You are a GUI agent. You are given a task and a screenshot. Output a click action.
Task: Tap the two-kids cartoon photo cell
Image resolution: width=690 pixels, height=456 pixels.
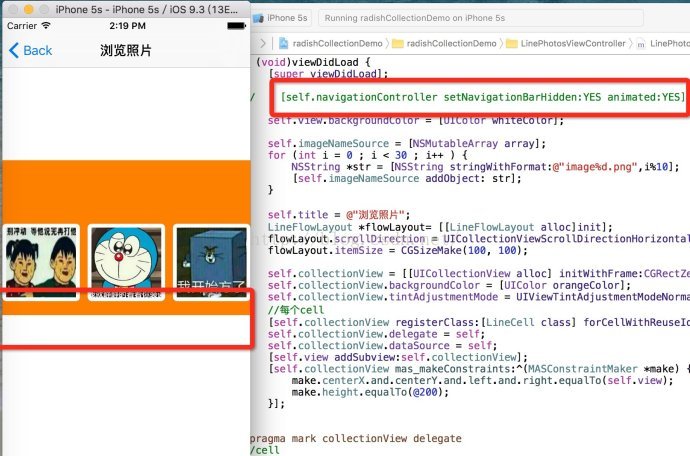click(41, 262)
